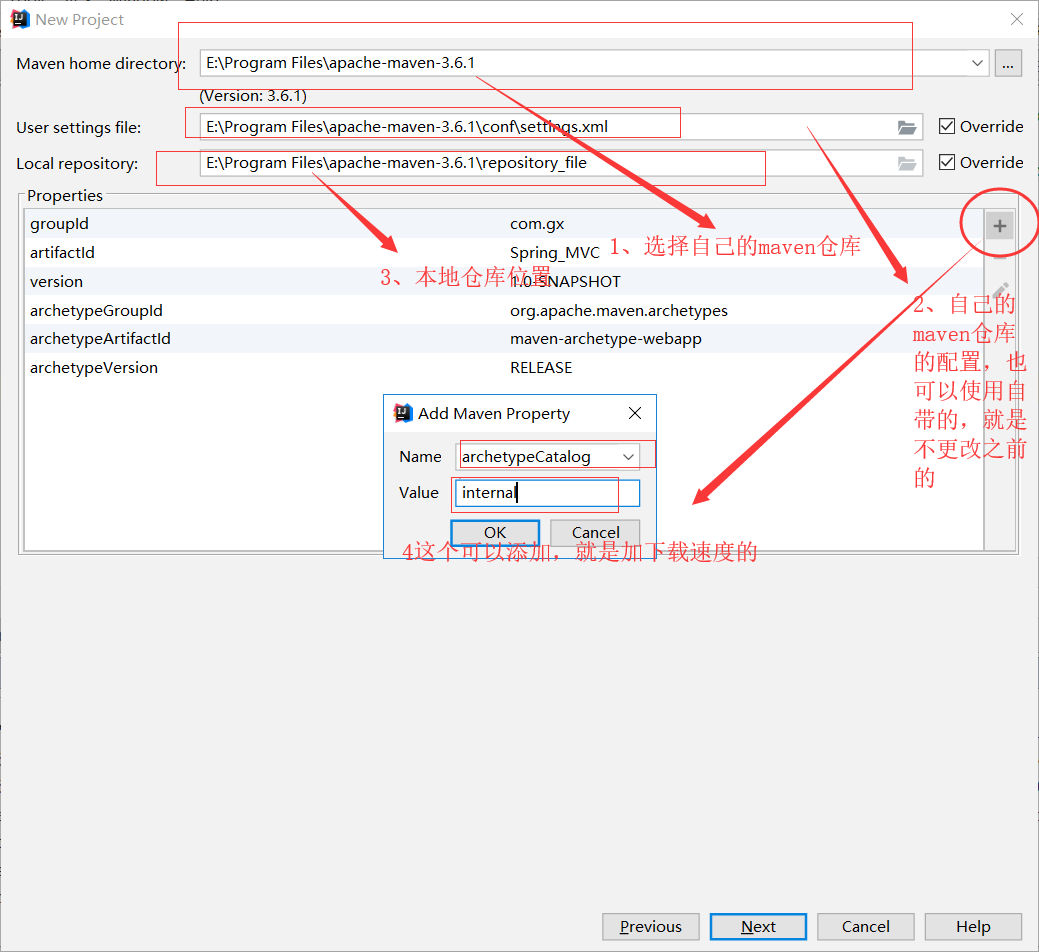Image resolution: width=1039 pixels, height=952 pixels.
Task: Close the Add Maven Property dialog
Action: (x=635, y=413)
